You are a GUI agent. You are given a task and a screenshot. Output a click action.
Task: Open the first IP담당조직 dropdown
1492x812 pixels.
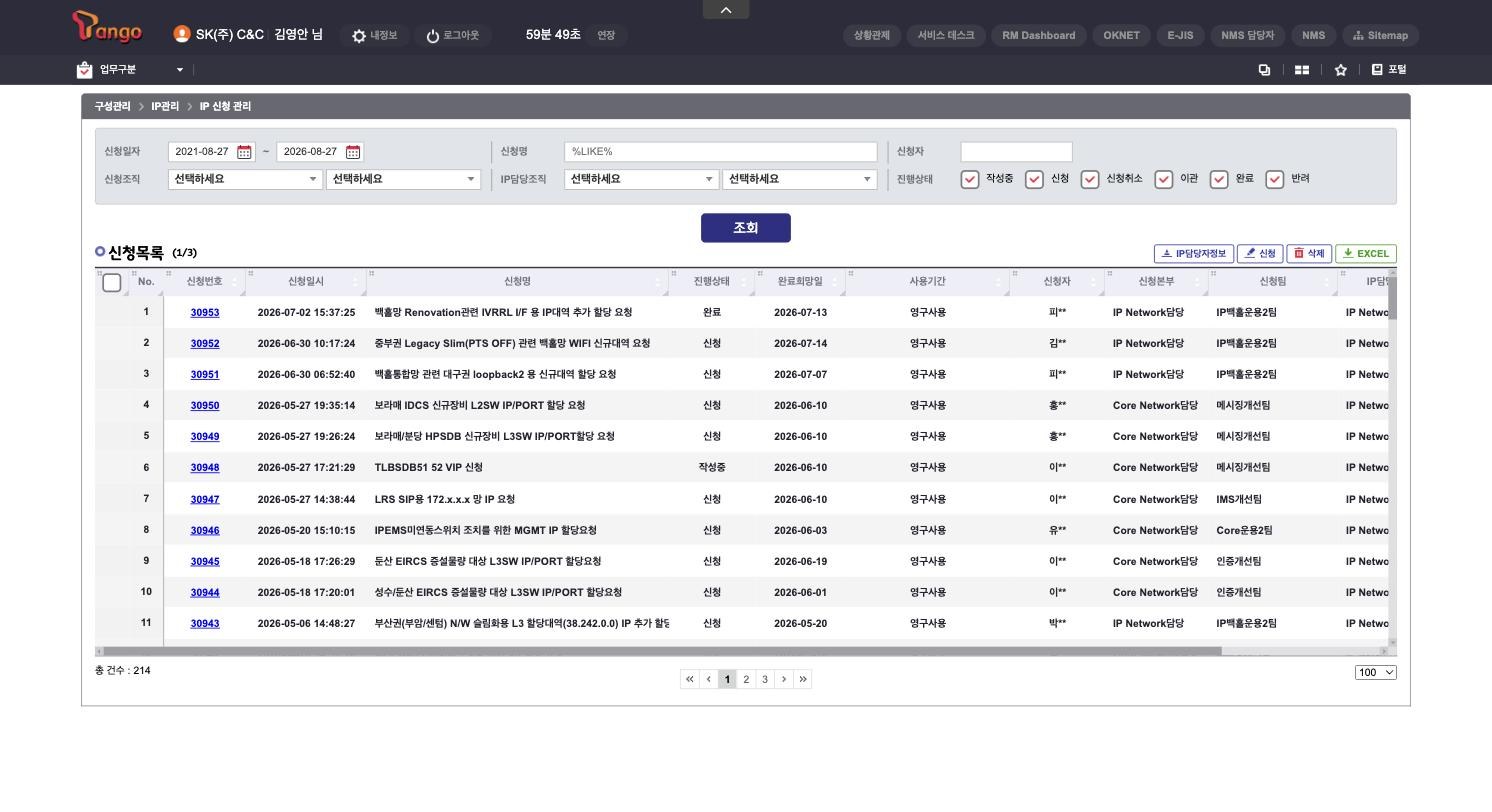pyautogui.click(x=642, y=179)
